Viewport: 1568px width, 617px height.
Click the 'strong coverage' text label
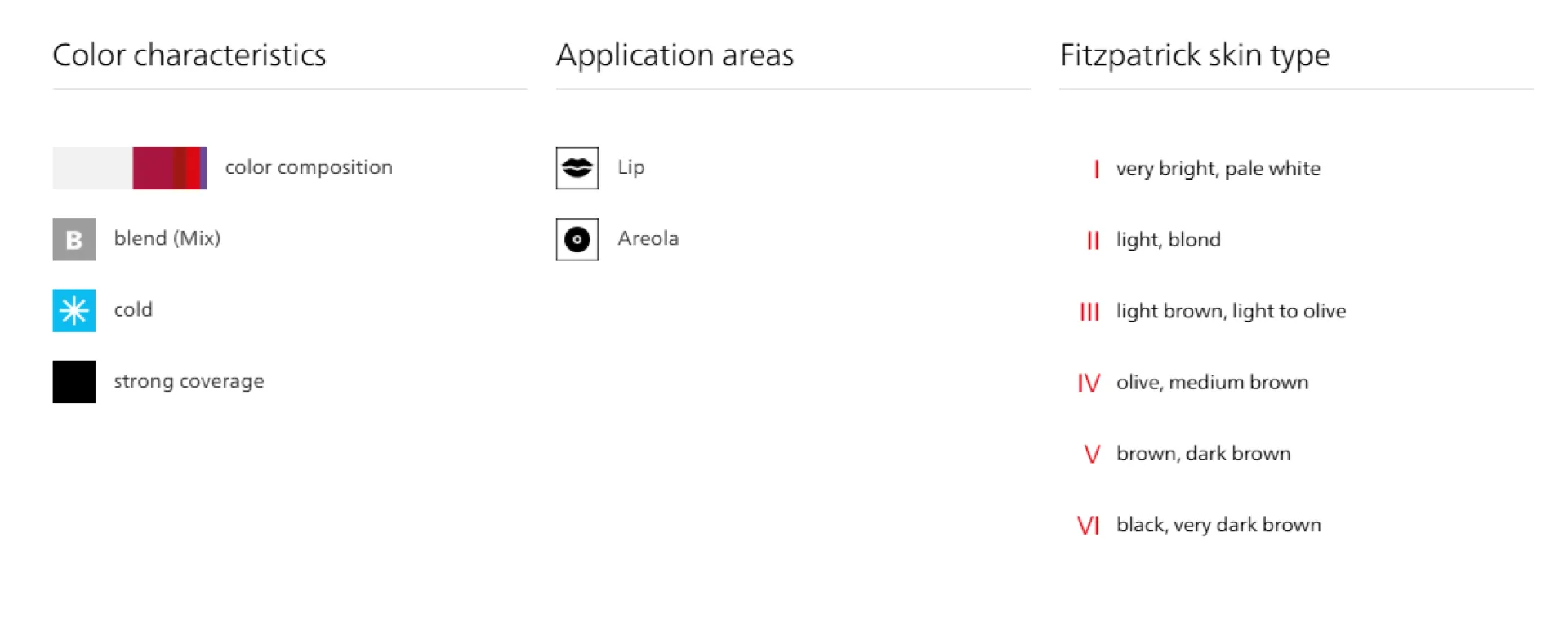pyautogui.click(x=189, y=381)
